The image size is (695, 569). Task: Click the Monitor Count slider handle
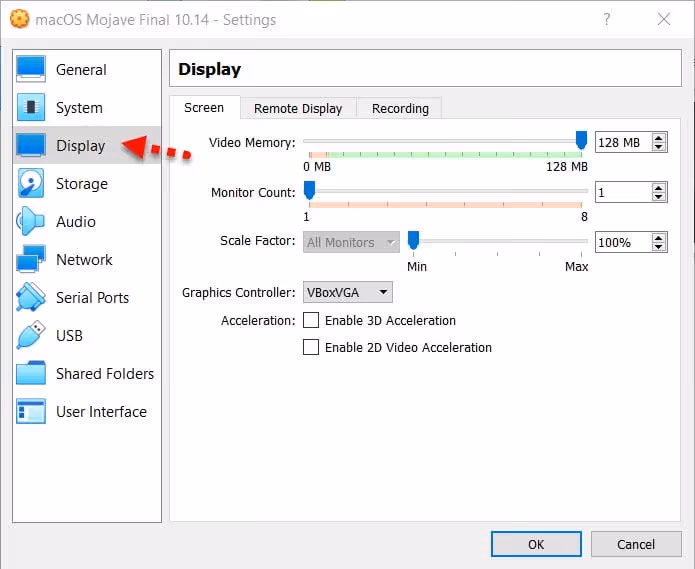(309, 190)
